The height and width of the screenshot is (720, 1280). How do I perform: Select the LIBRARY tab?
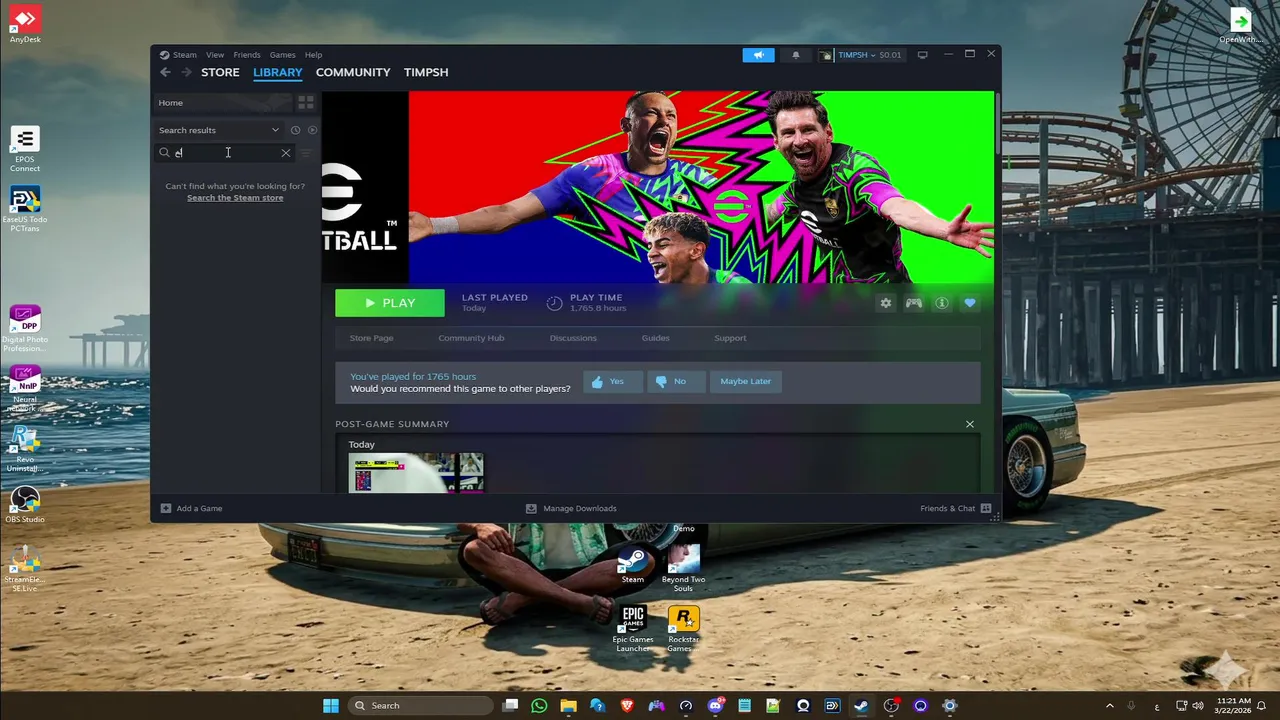tap(278, 72)
